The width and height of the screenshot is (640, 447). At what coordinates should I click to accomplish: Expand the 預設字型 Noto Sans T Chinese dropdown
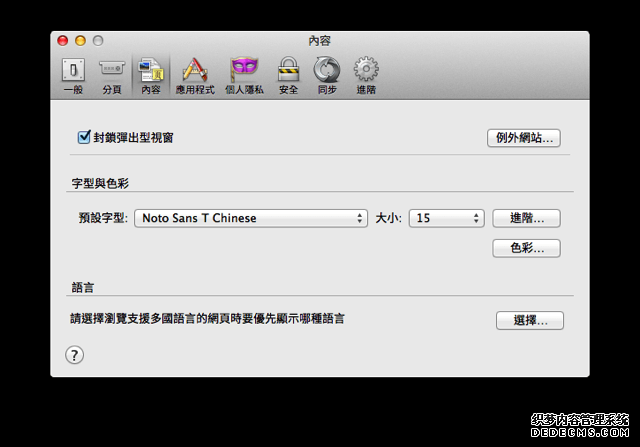pos(251,218)
